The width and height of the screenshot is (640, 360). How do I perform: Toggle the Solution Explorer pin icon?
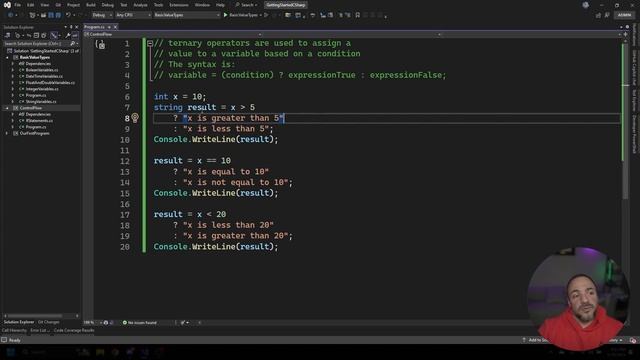tap(71, 27)
